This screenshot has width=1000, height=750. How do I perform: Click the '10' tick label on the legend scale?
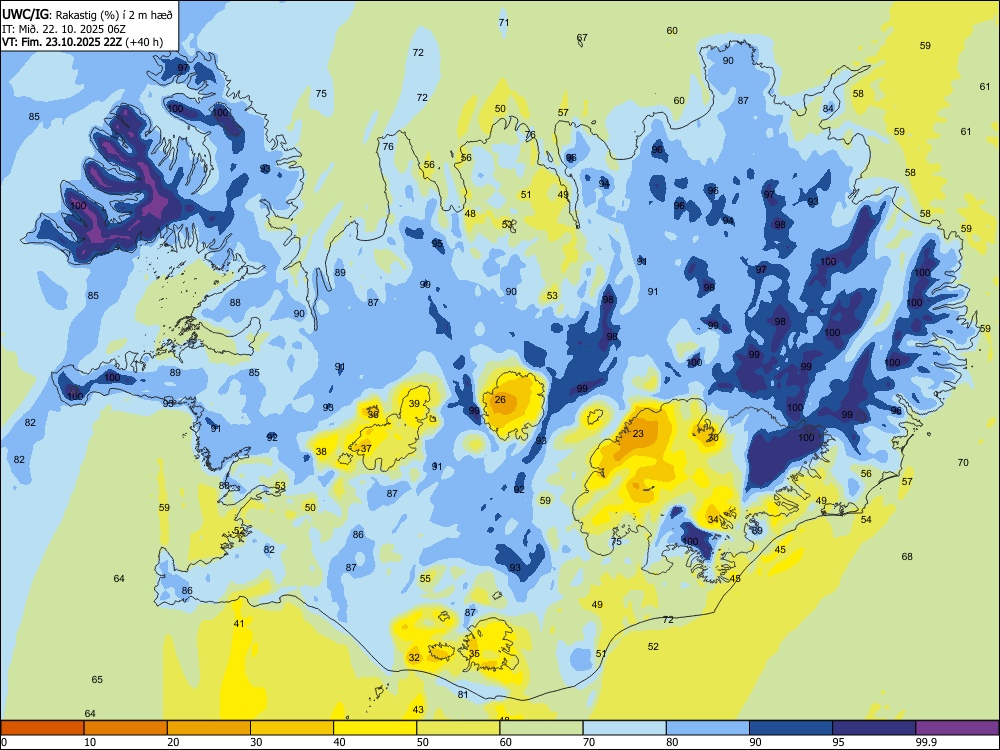pos(90,742)
